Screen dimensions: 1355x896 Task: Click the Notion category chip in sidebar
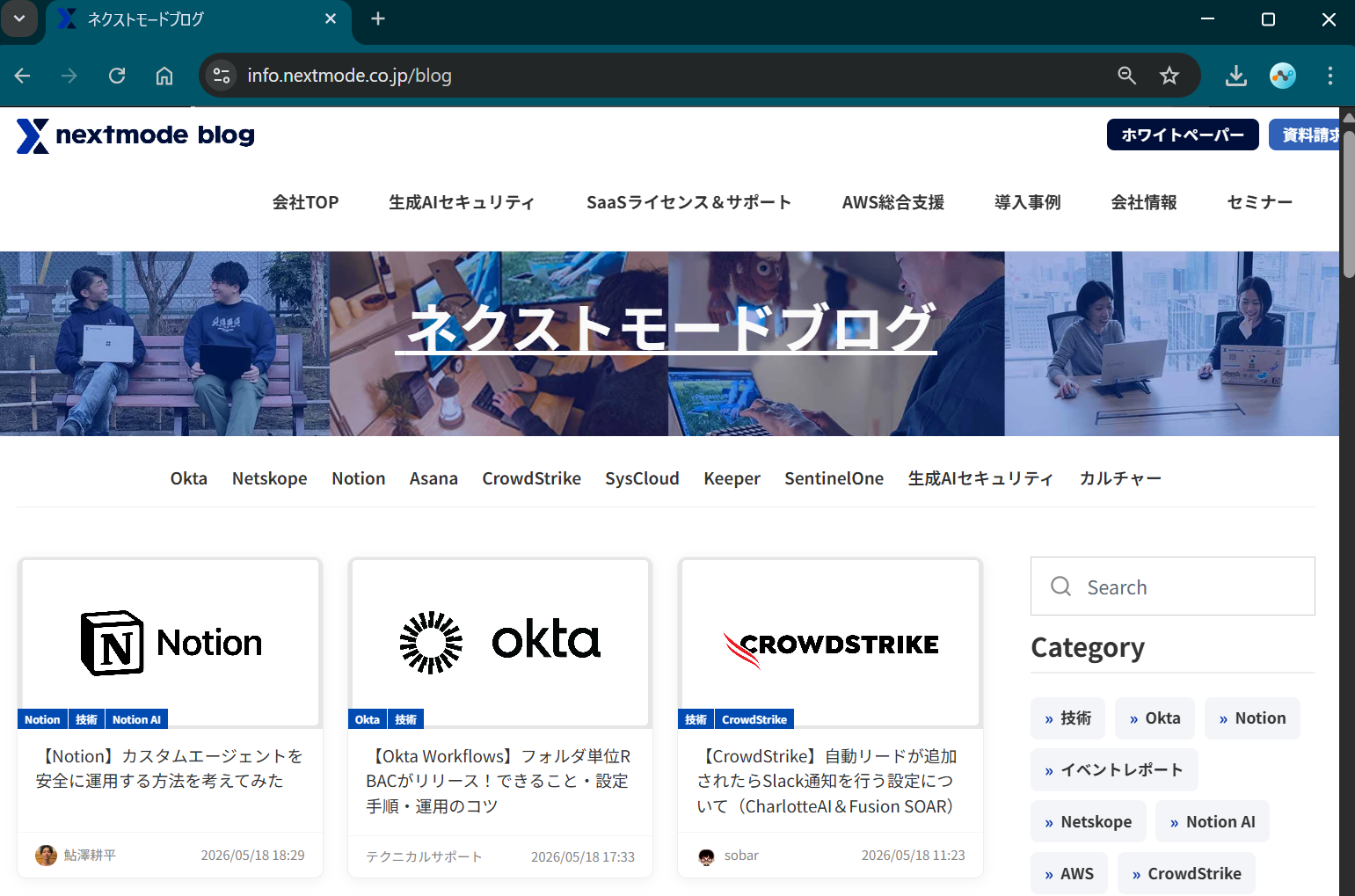(x=1252, y=718)
